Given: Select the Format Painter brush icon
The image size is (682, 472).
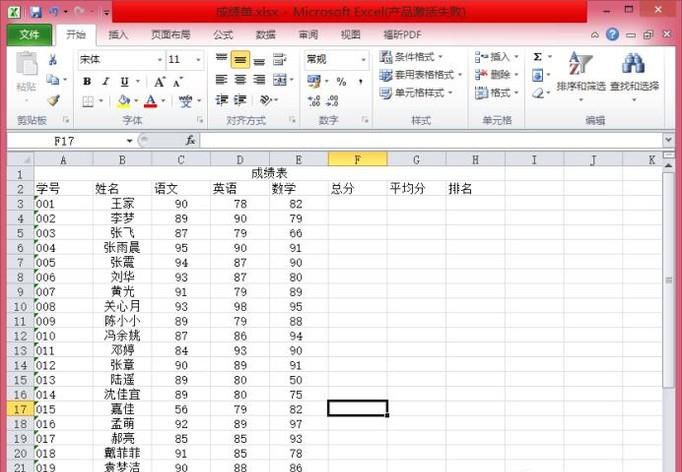Looking at the screenshot, I should (53, 100).
